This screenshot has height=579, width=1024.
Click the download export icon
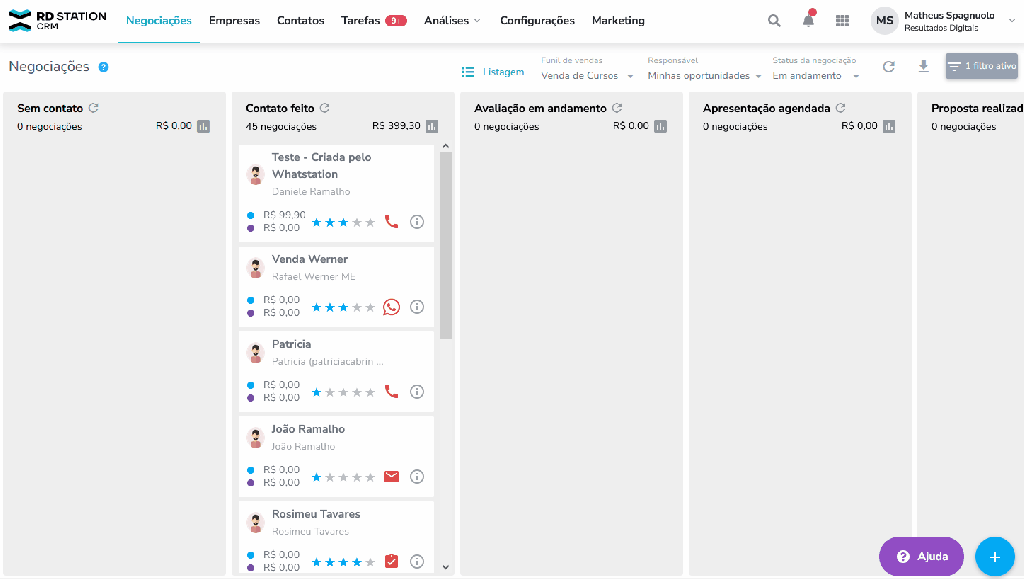point(923,67)
